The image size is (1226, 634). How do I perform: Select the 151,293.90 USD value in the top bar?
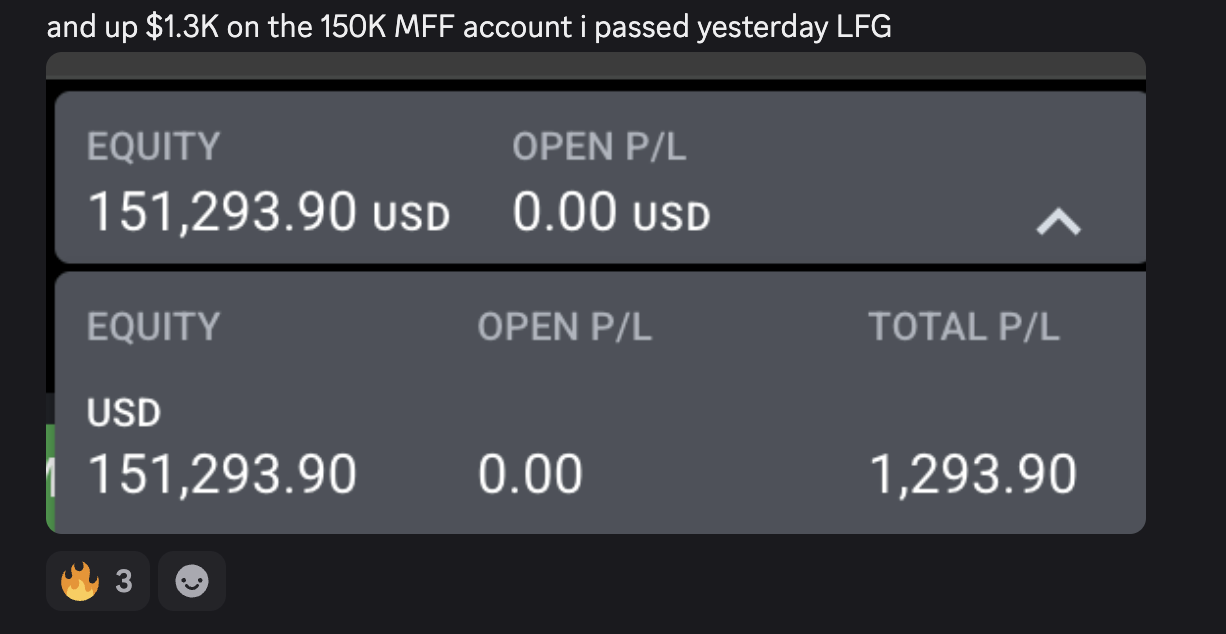222,212
